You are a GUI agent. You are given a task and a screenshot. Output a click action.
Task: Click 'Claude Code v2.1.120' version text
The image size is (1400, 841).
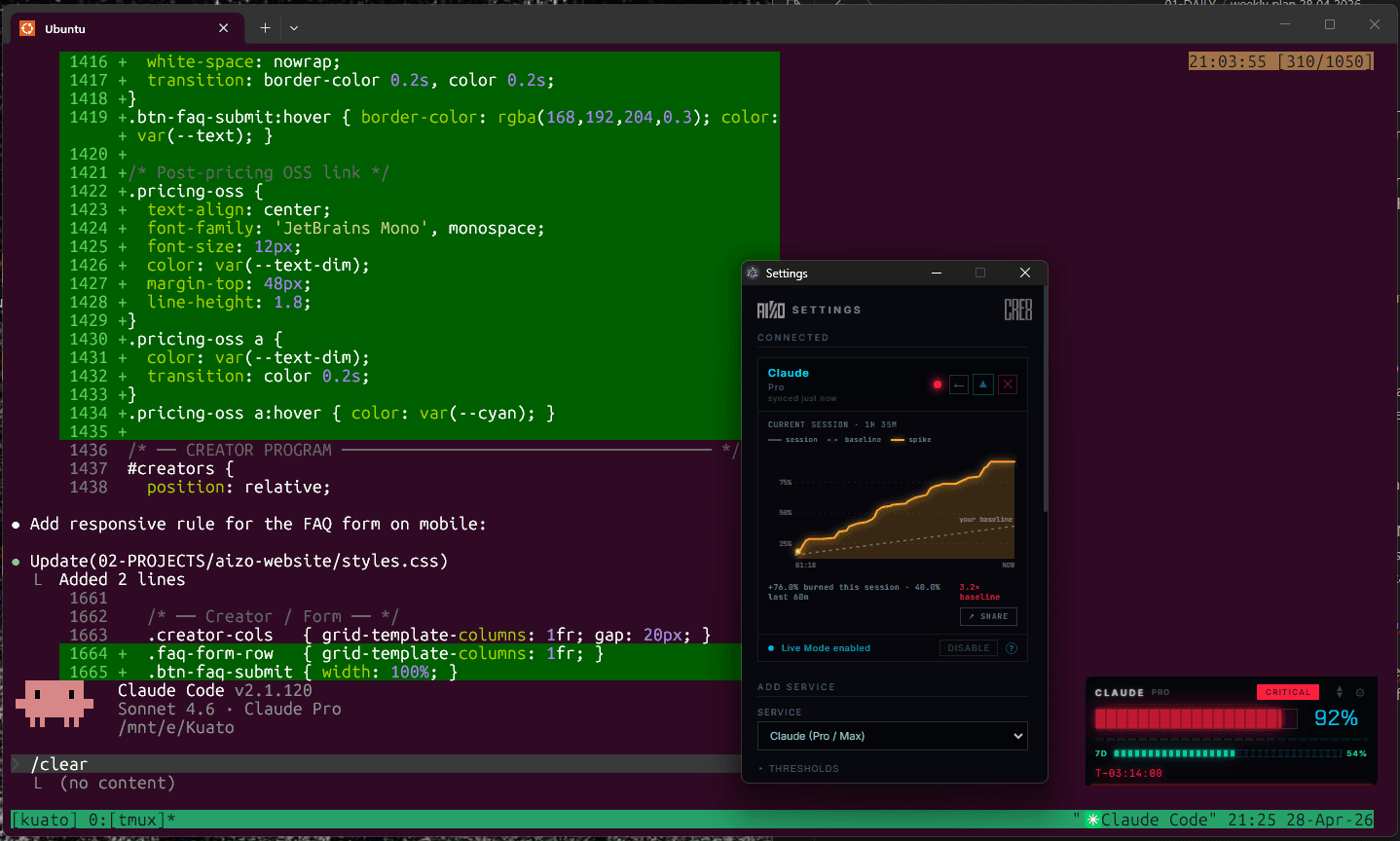coord(215,690)
